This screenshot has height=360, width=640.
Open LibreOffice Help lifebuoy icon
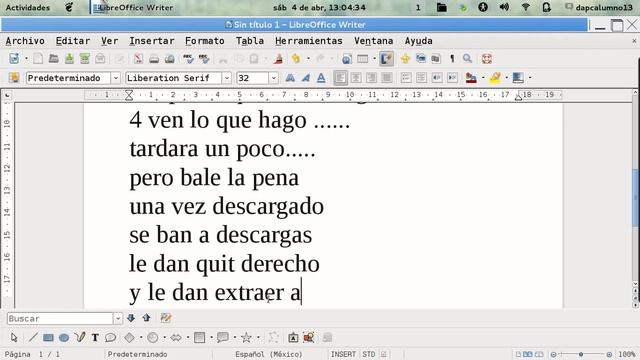(487, 59)
